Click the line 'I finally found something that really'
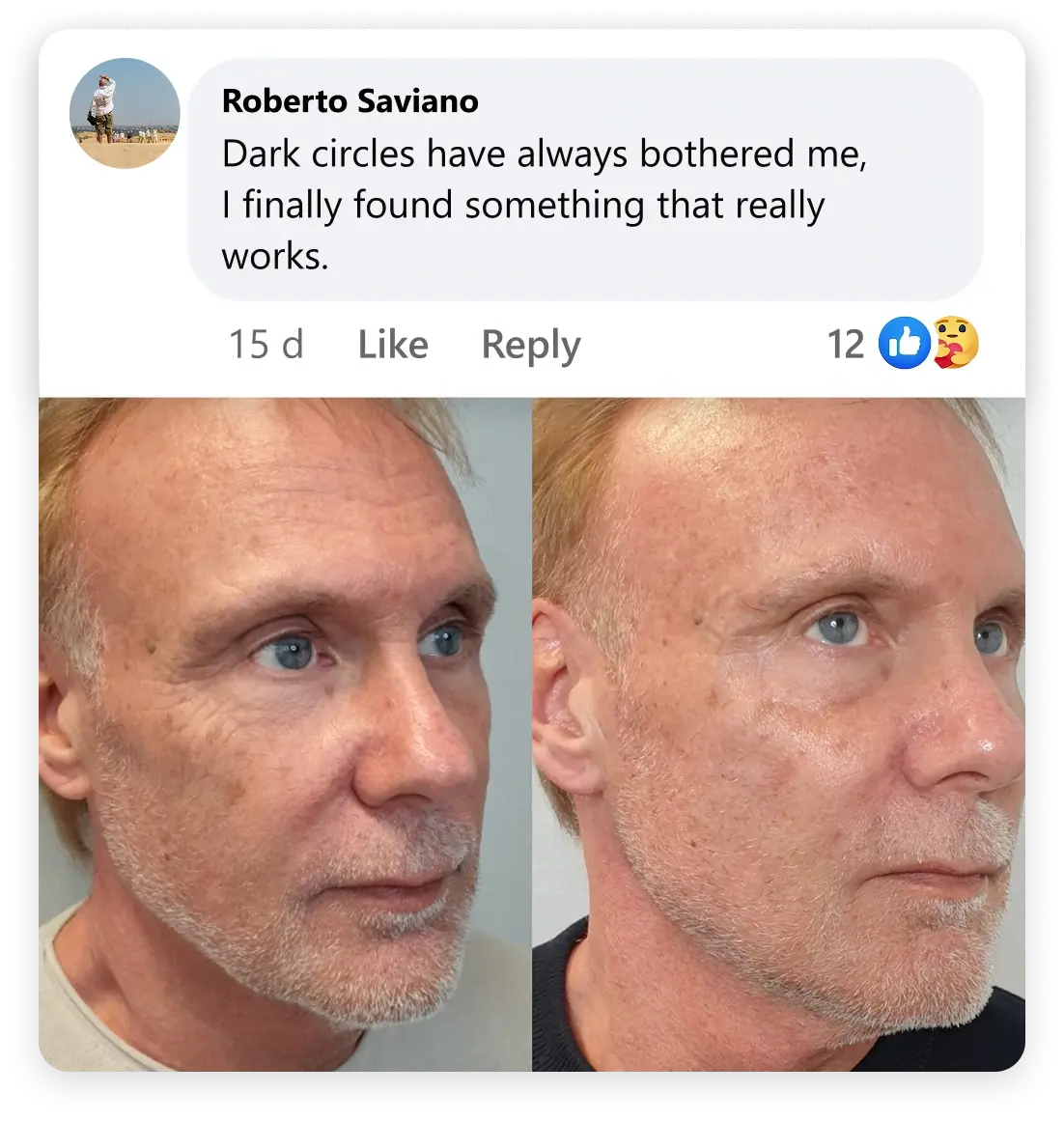Screen dimensions: 1064x1121 (522, 206)
